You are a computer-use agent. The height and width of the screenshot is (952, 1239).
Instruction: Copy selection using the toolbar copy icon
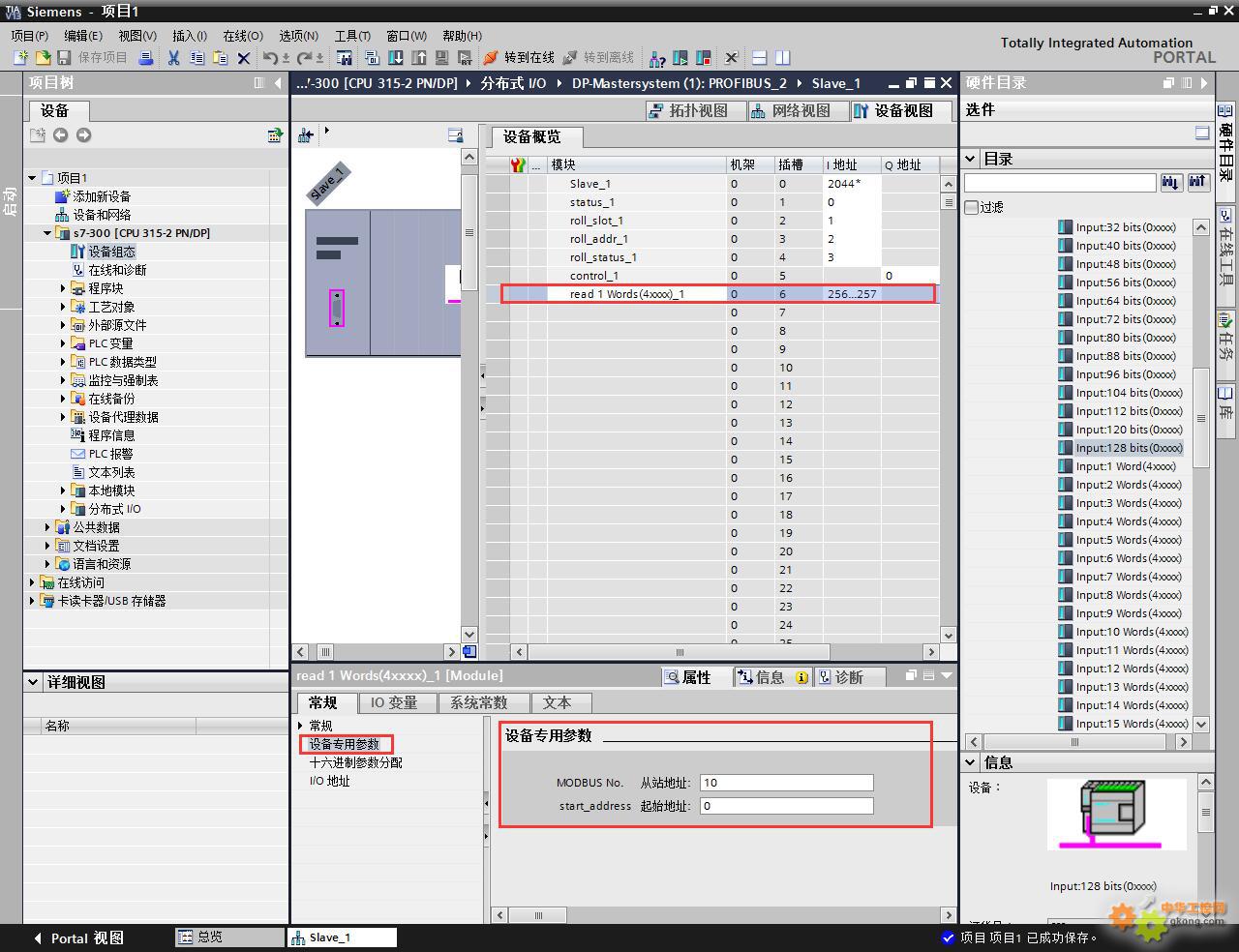[197, 58]
